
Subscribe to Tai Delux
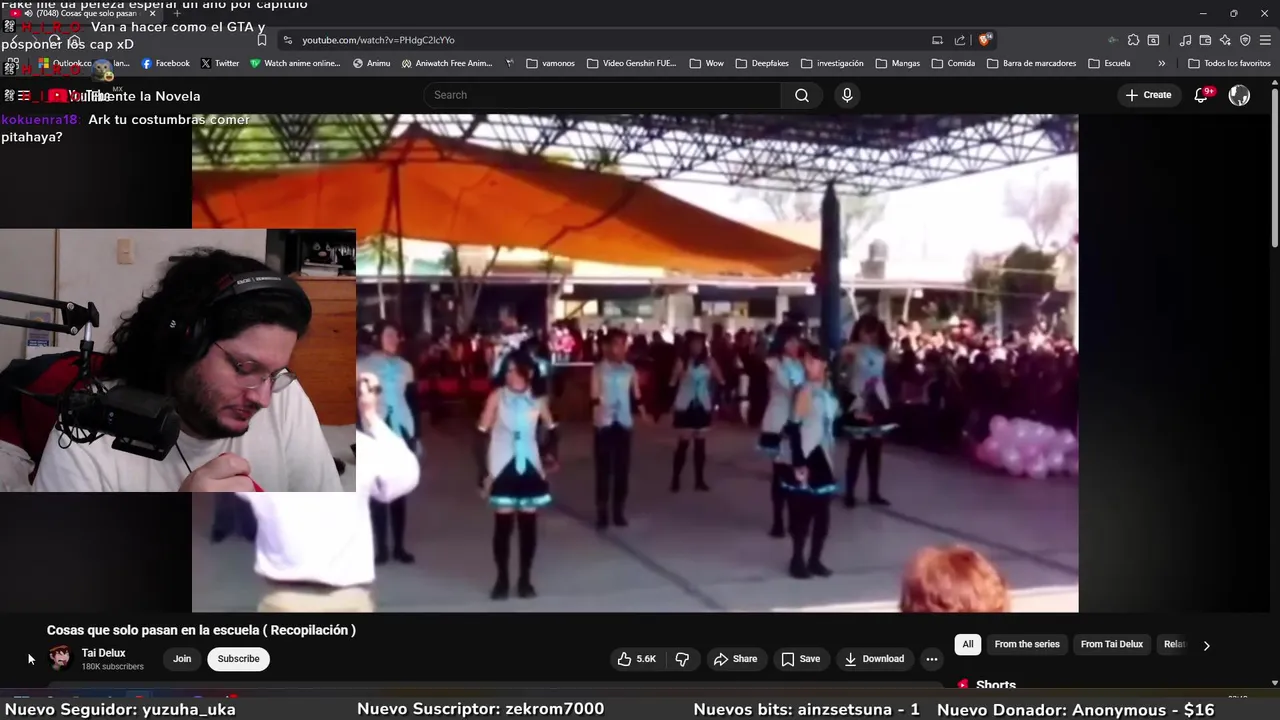coord(238,659)
